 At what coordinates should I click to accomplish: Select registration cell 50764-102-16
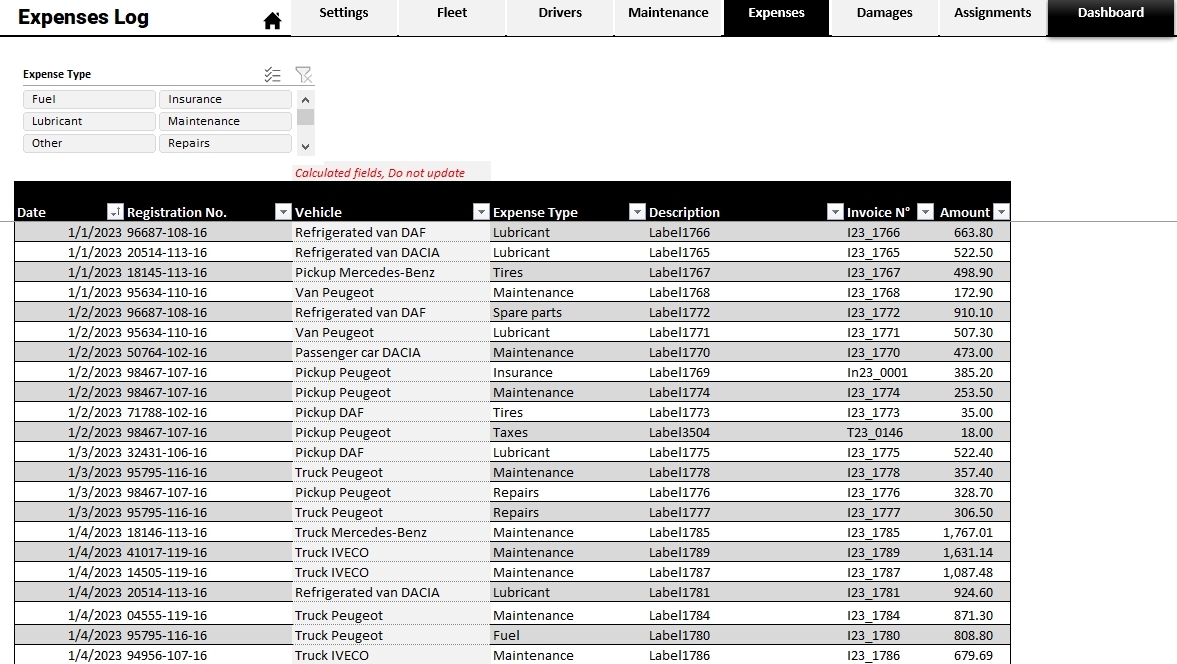(208, 352)
